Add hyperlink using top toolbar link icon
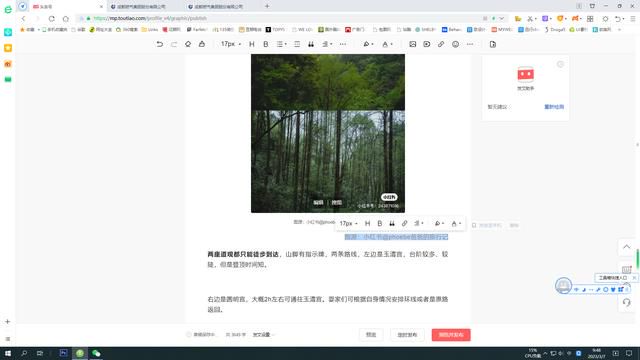 [441, 44]
